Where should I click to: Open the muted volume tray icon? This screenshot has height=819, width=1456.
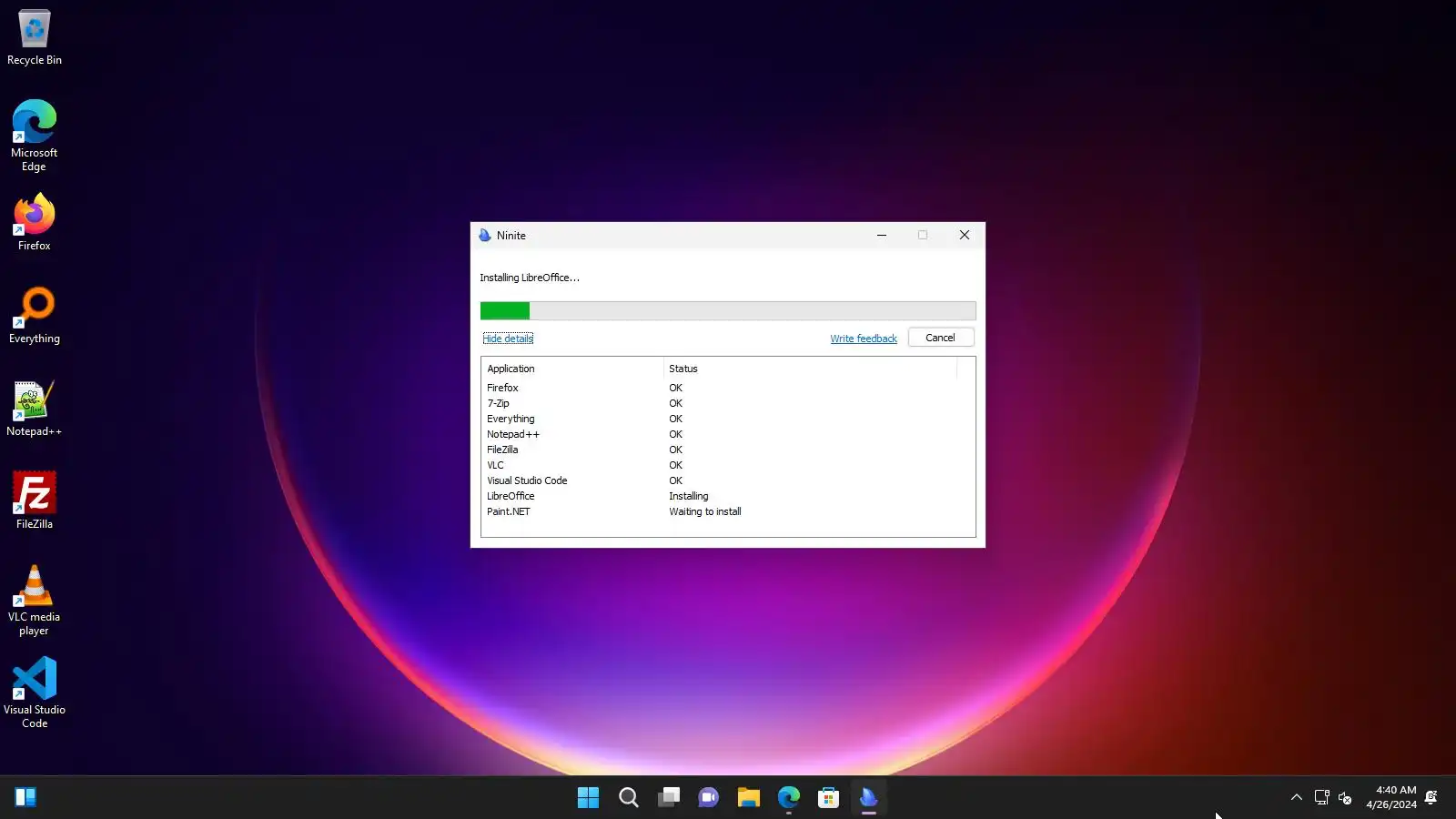point(1345,798)
